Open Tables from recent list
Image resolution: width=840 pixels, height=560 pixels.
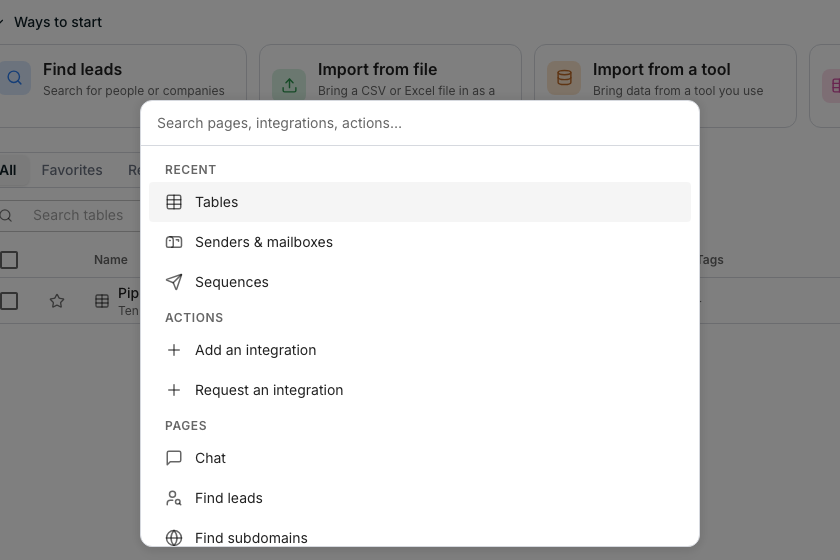[420, 202]
